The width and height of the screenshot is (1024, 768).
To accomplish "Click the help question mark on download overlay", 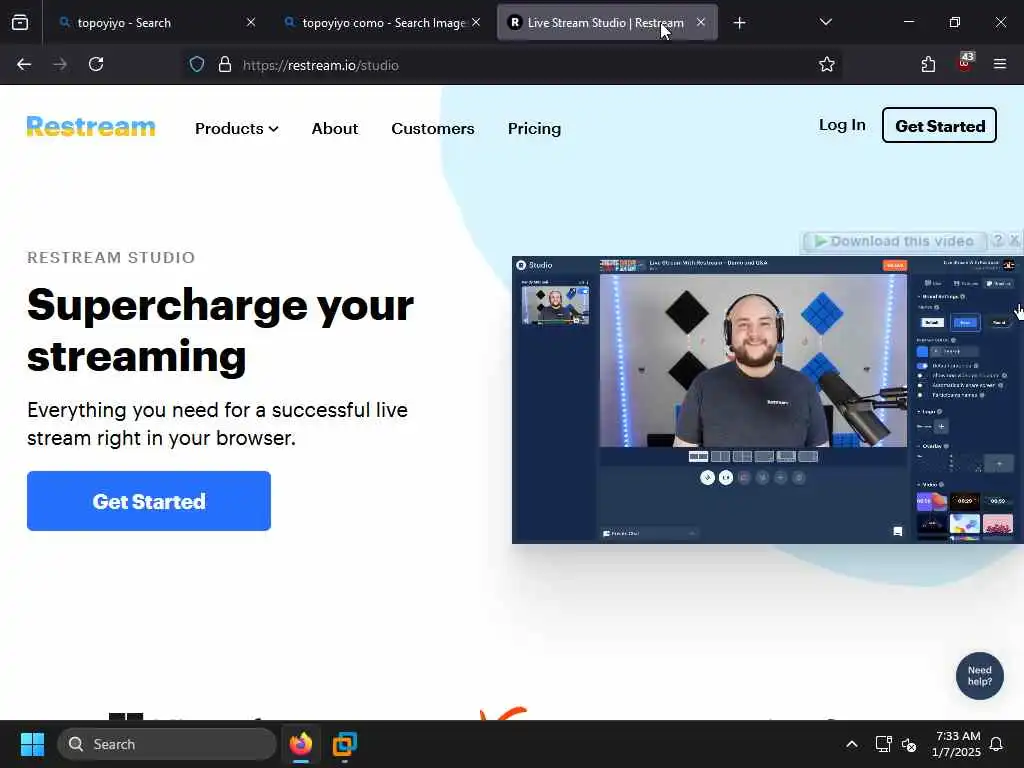I will pos(998,240).
